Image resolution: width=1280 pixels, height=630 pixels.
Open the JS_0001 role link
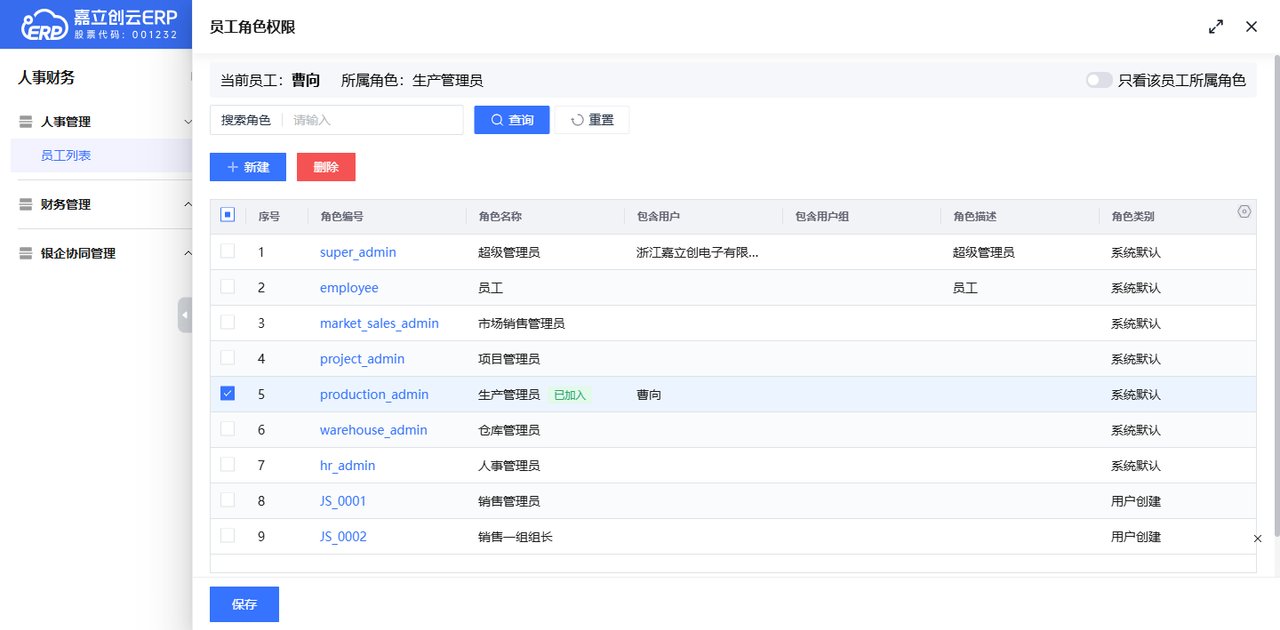coord(343,501)
